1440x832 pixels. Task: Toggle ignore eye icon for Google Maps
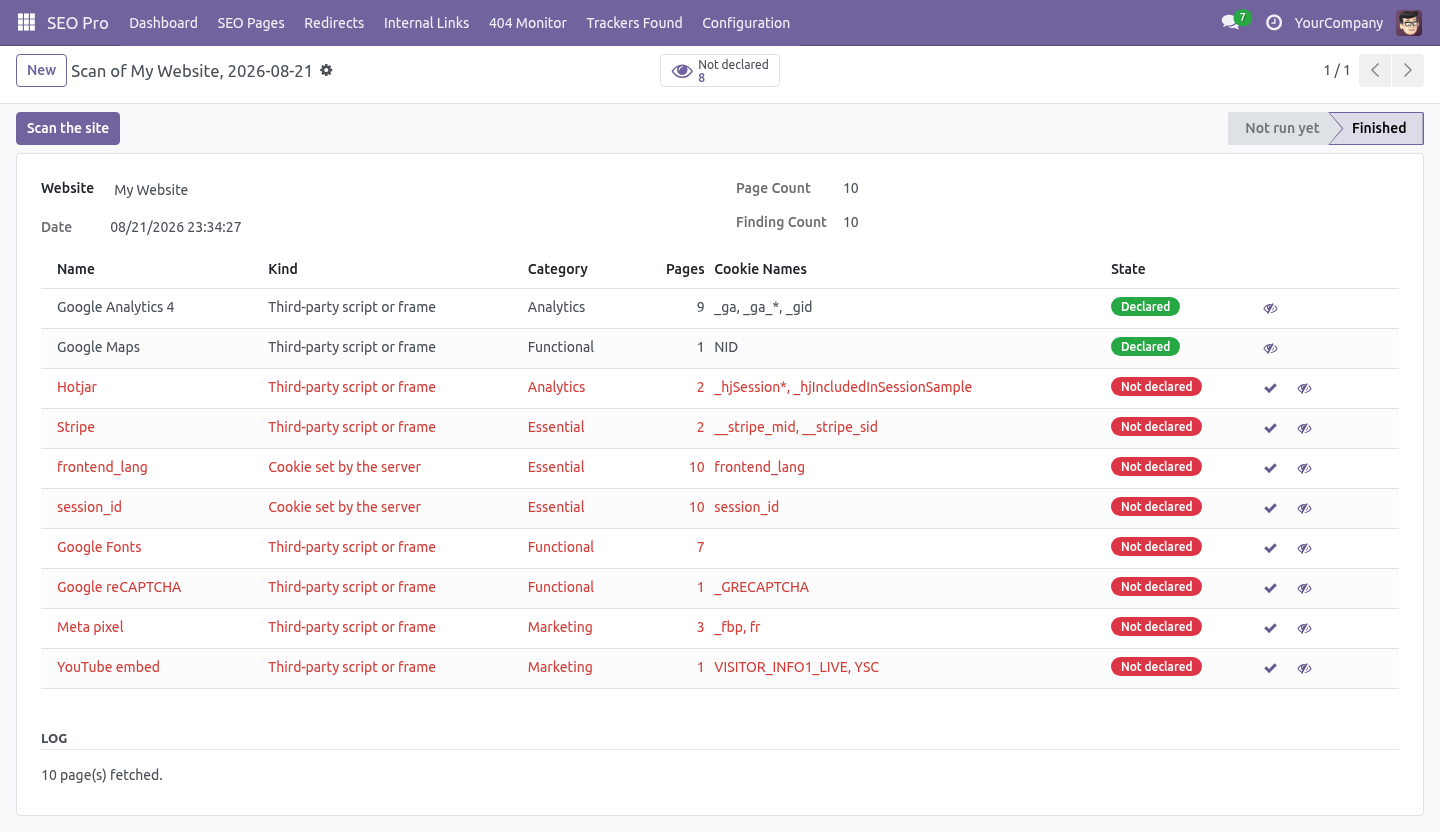click(1270, 348)
